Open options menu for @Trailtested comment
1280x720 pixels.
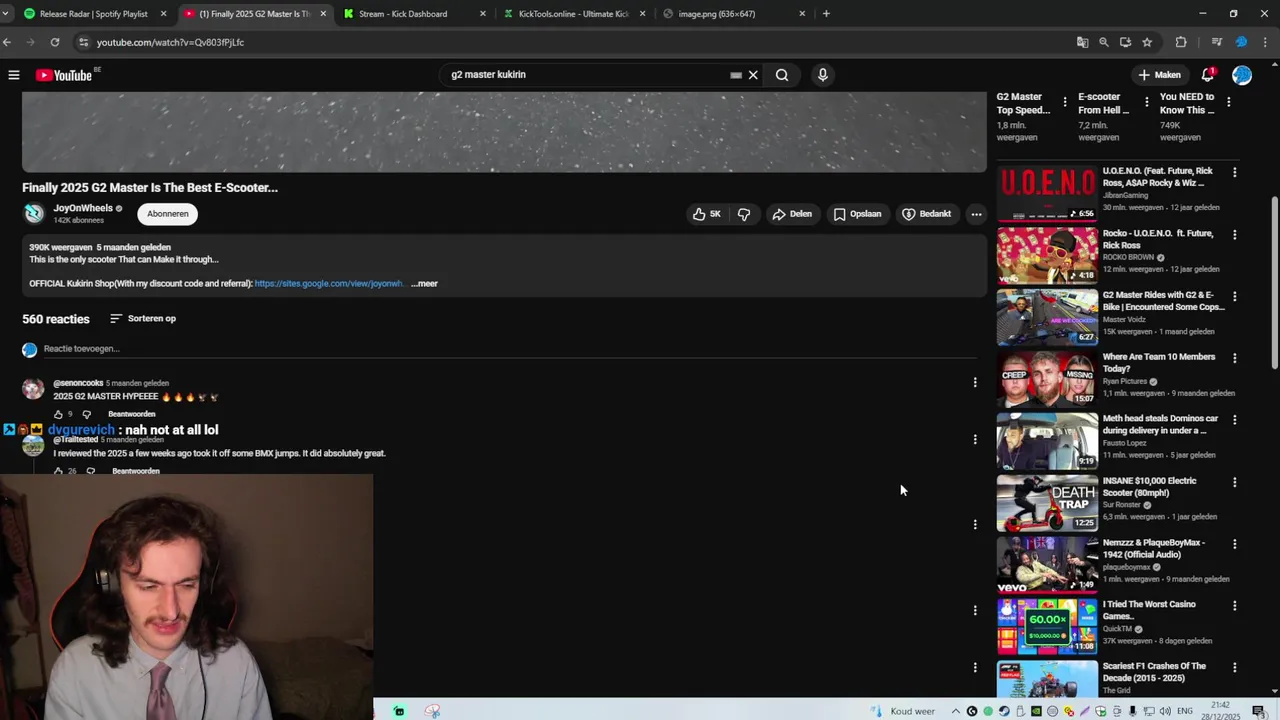coord(975,439)
